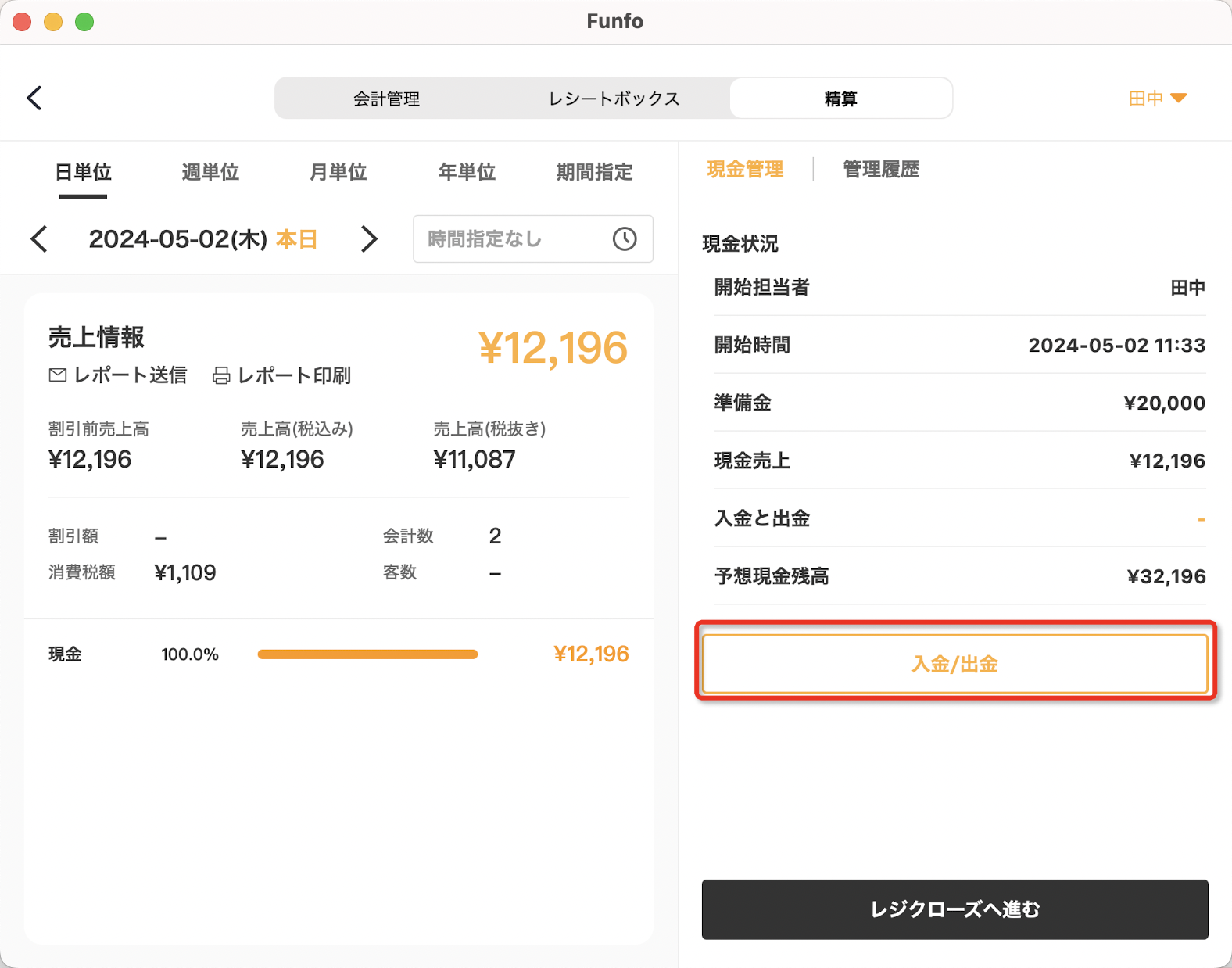Open the 田中 user dropdown
This screenshot has height=968, width=1232.
point(1157,99)
